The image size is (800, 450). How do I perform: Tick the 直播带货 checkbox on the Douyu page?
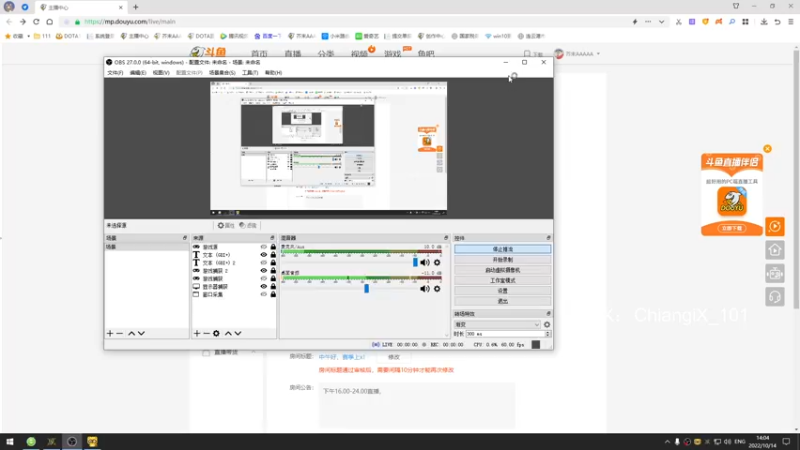tap(206, 353)
